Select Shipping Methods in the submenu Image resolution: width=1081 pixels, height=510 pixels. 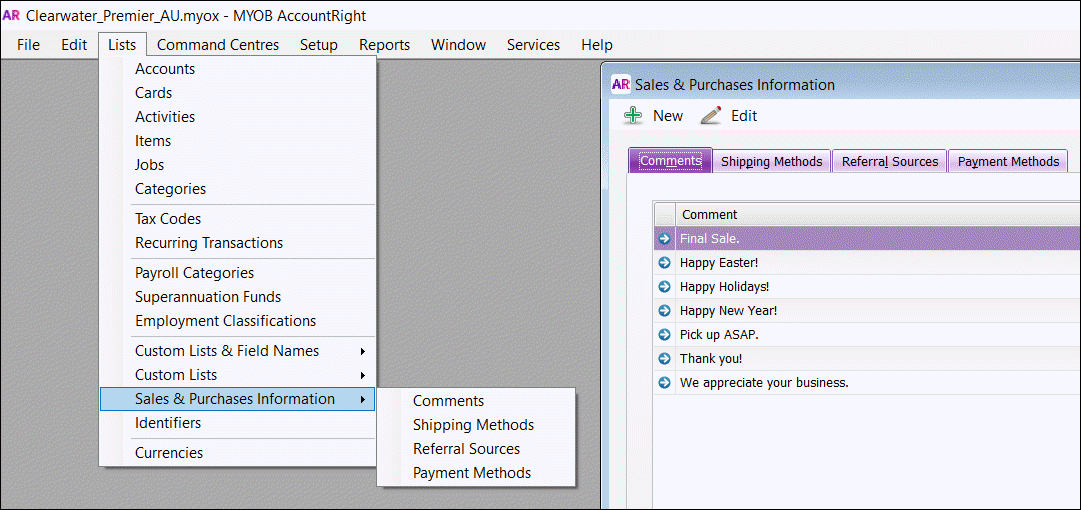click(476, 425)
